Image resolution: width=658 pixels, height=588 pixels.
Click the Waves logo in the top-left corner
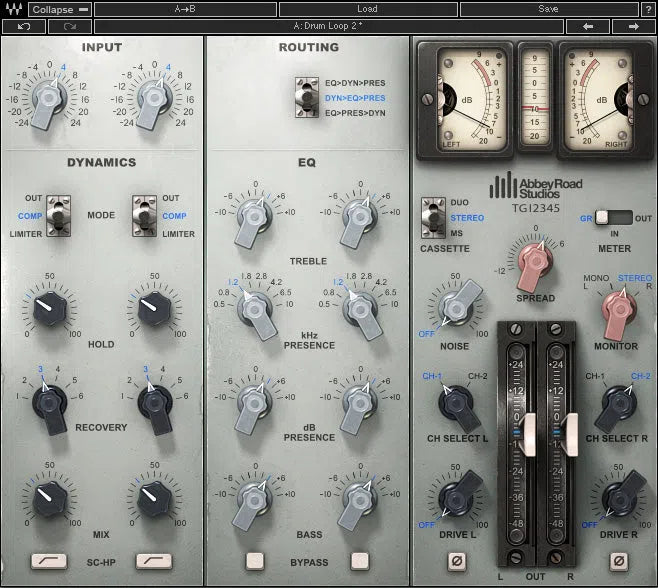click(12, 9)
